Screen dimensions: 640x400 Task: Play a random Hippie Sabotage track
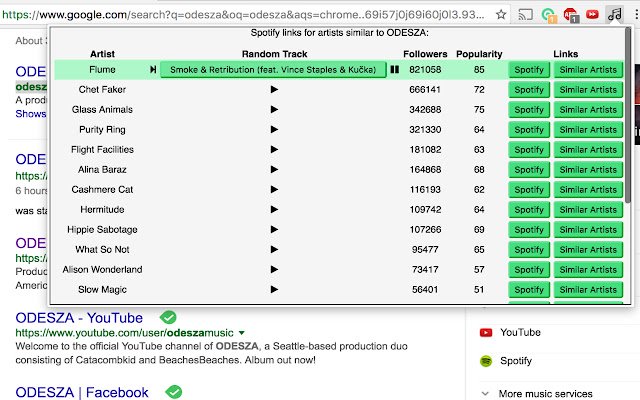tap(274, 229)
